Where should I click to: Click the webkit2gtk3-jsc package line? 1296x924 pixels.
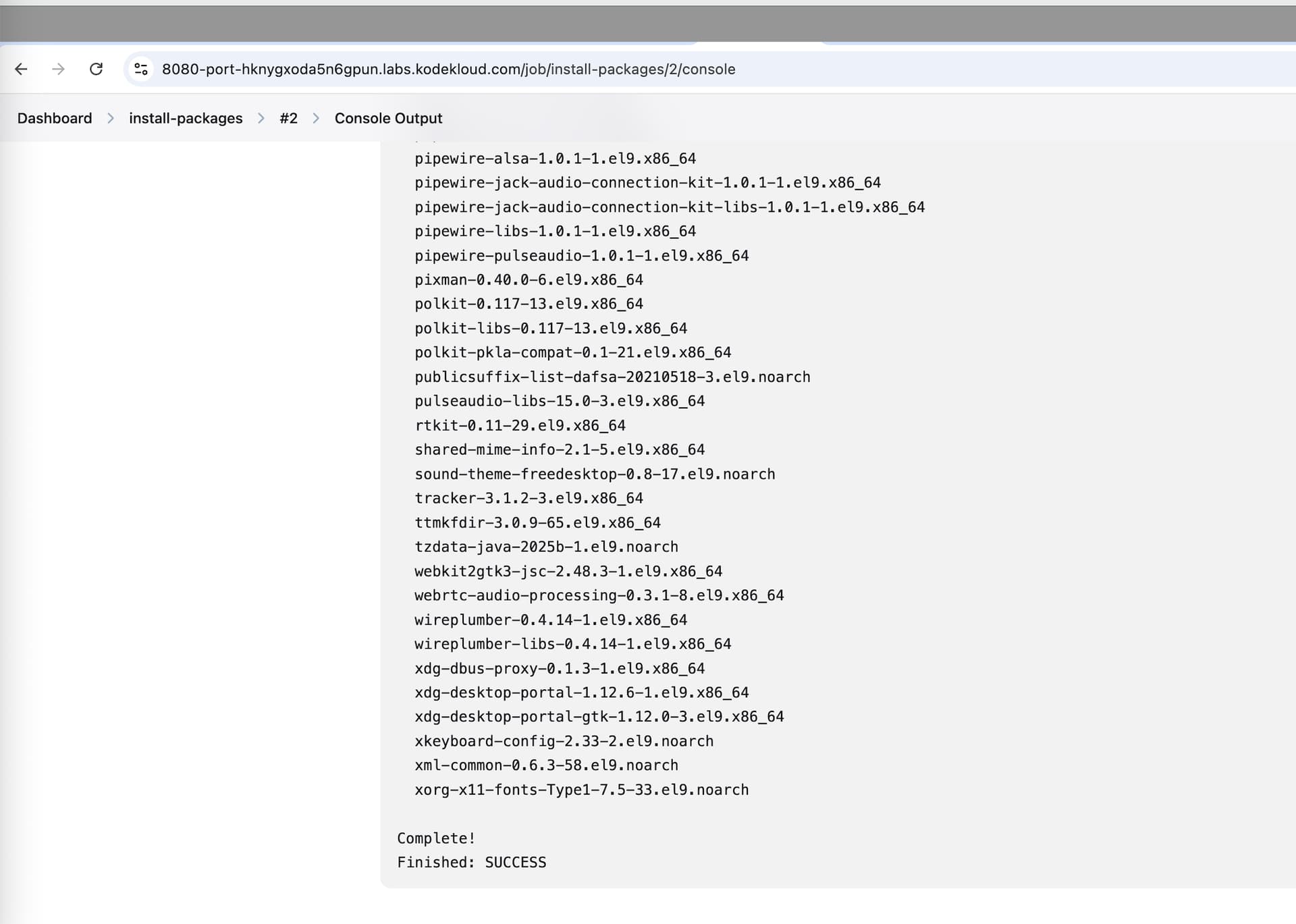(568, 571)
